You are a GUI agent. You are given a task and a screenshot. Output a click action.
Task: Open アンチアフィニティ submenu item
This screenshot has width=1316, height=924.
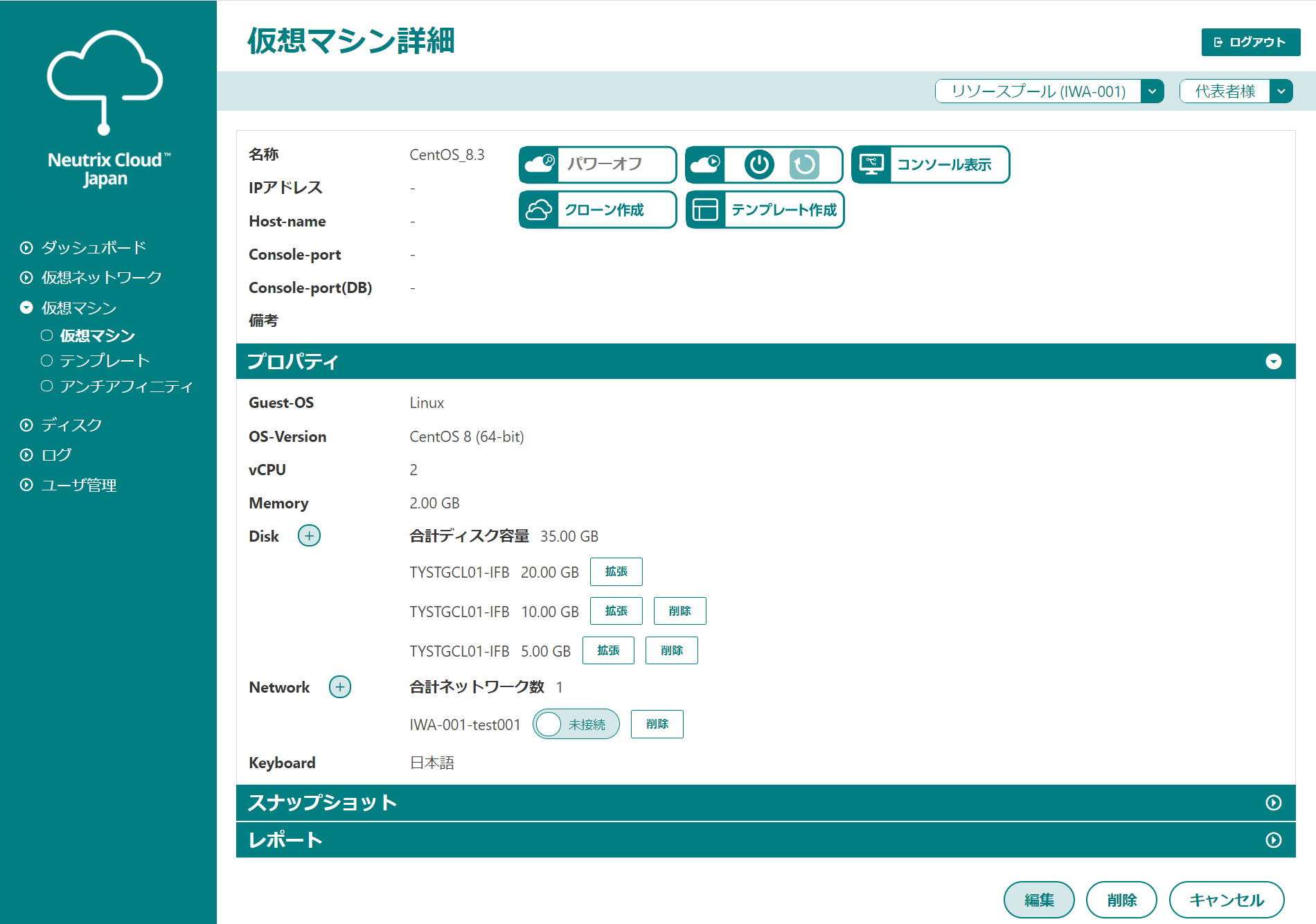click(126, 386)
